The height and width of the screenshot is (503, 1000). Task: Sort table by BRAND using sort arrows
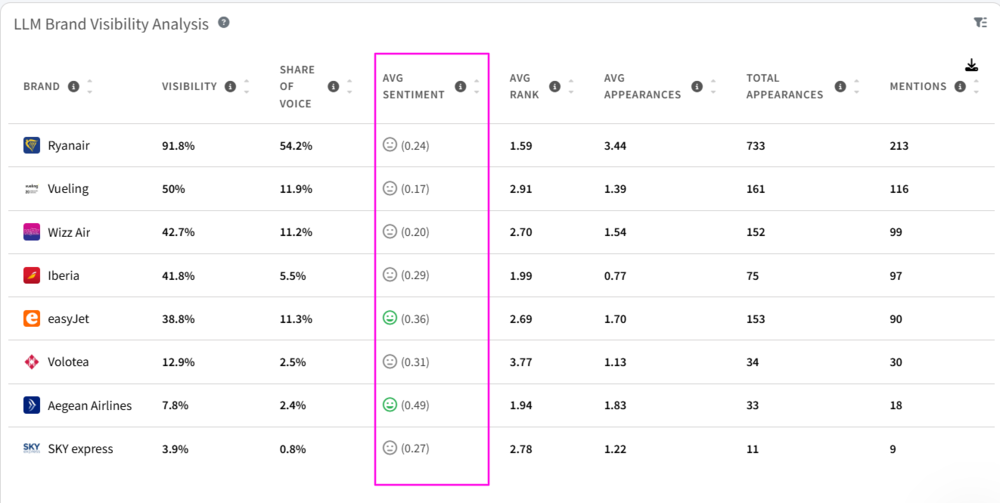[89, 86]
